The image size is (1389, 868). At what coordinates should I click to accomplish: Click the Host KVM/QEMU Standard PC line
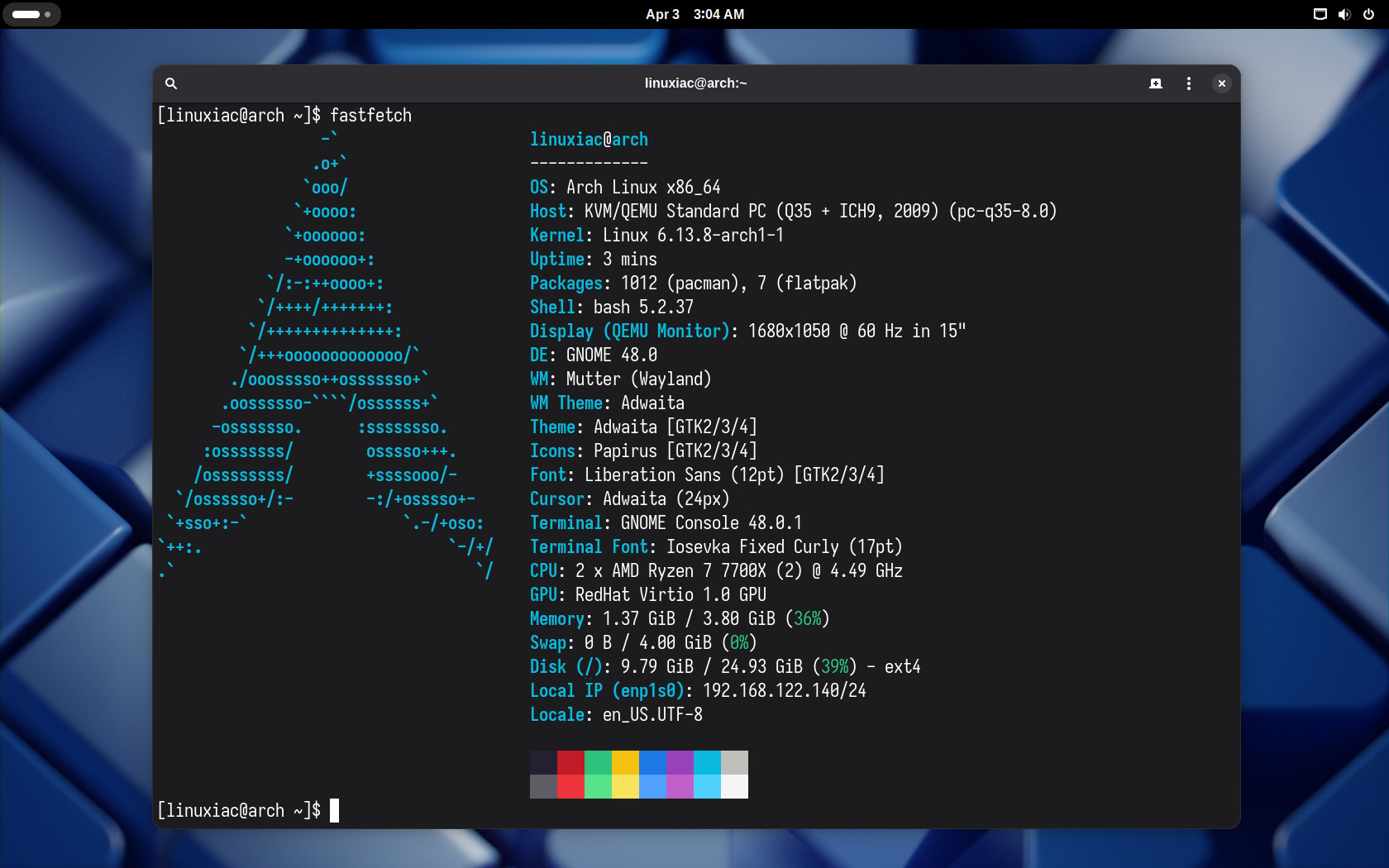pos(794,212)
